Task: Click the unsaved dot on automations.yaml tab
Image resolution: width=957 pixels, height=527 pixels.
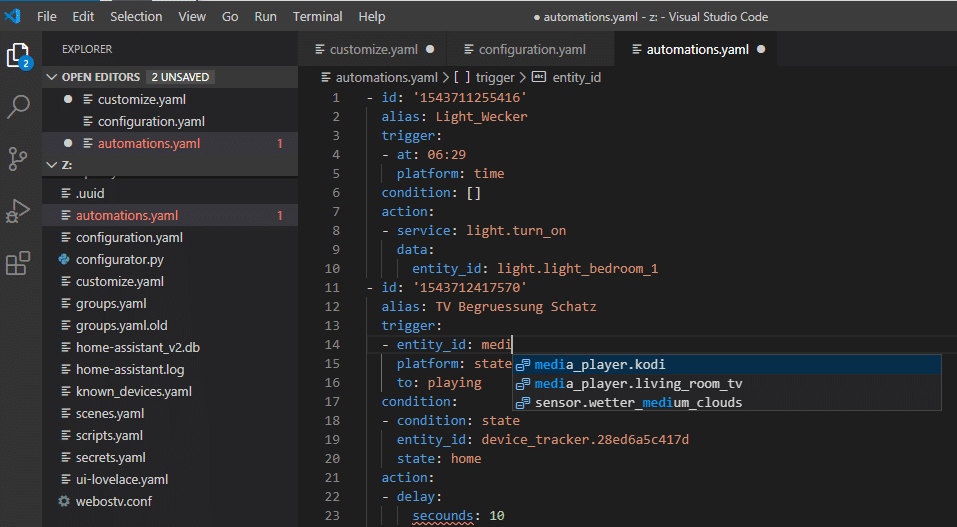Action: click(761, 49)
